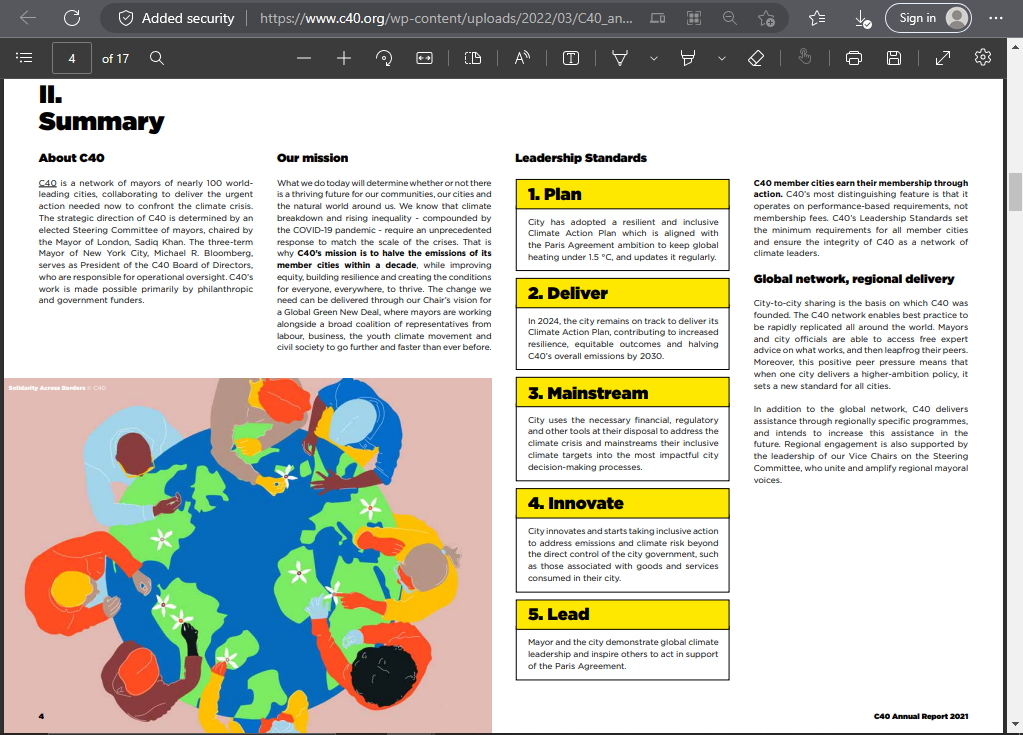Enter full screen mode
1023x735 pixels.
tap(943, 58)
